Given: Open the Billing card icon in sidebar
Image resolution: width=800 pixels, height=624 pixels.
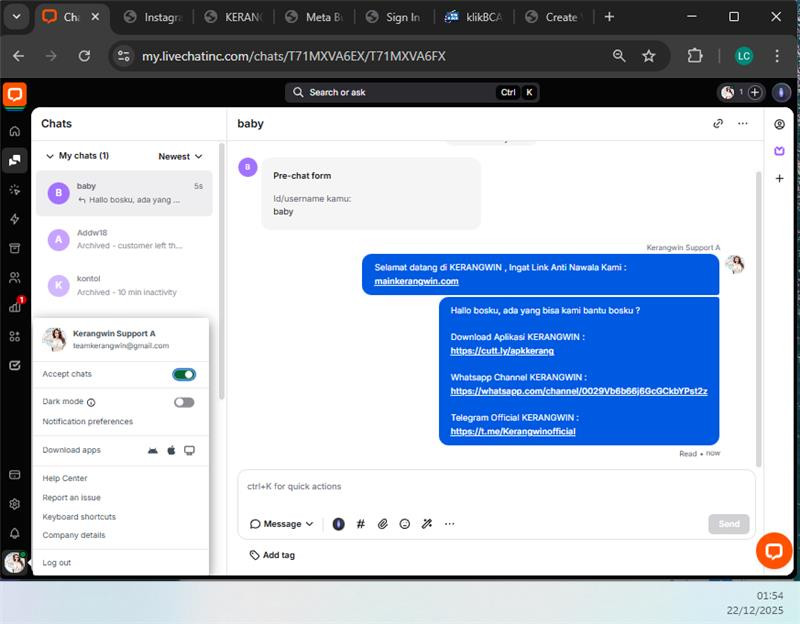Looking at the screenshot, I should point(15,475).
